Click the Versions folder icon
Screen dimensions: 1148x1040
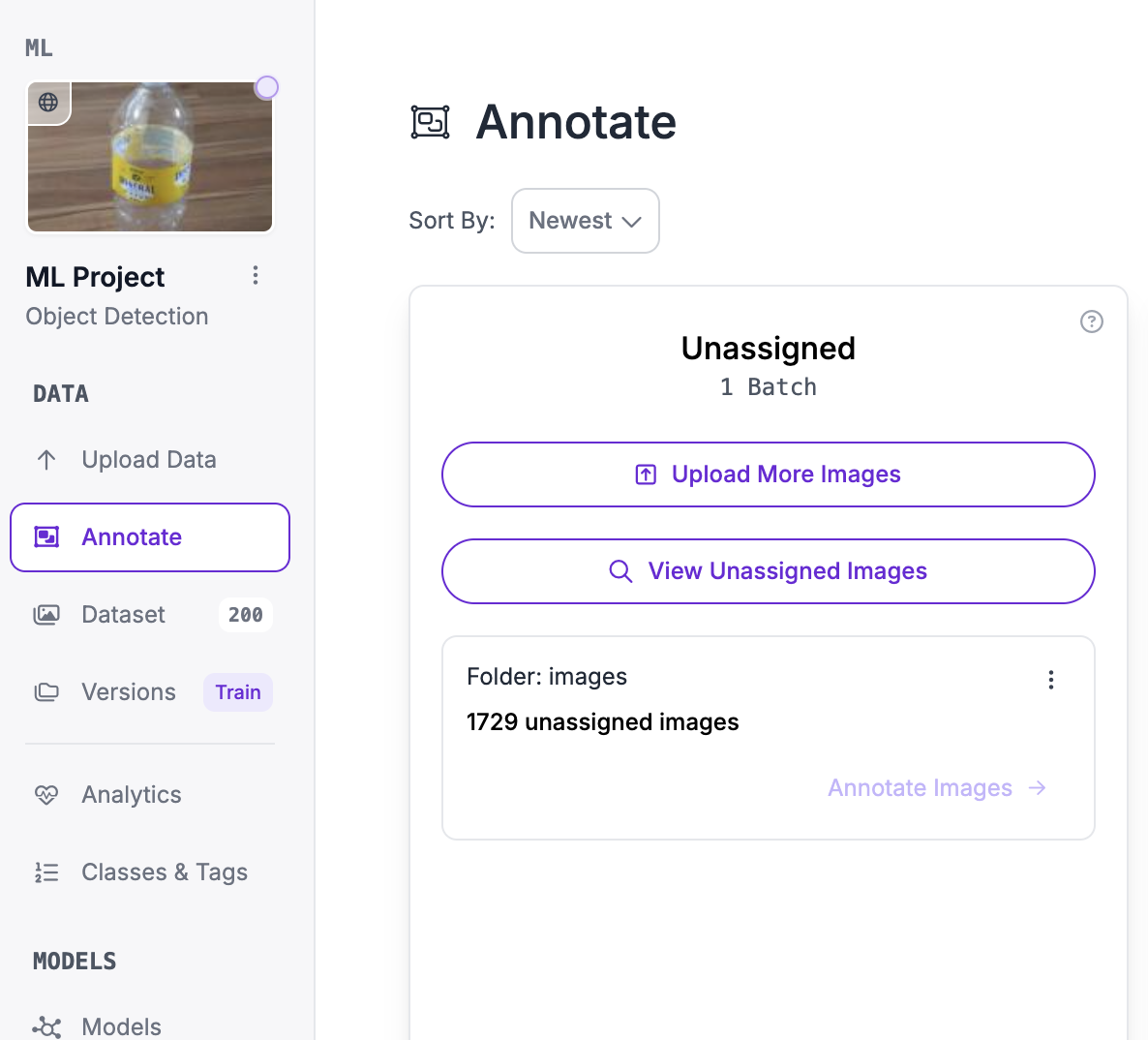tap(46, 692)
